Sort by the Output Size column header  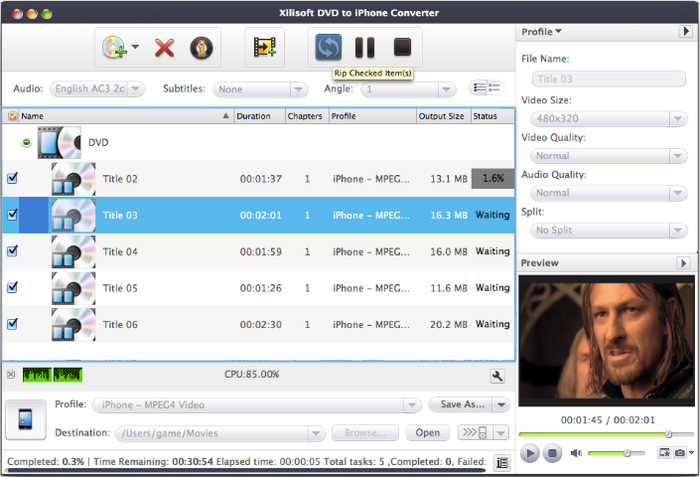(444, 116)
